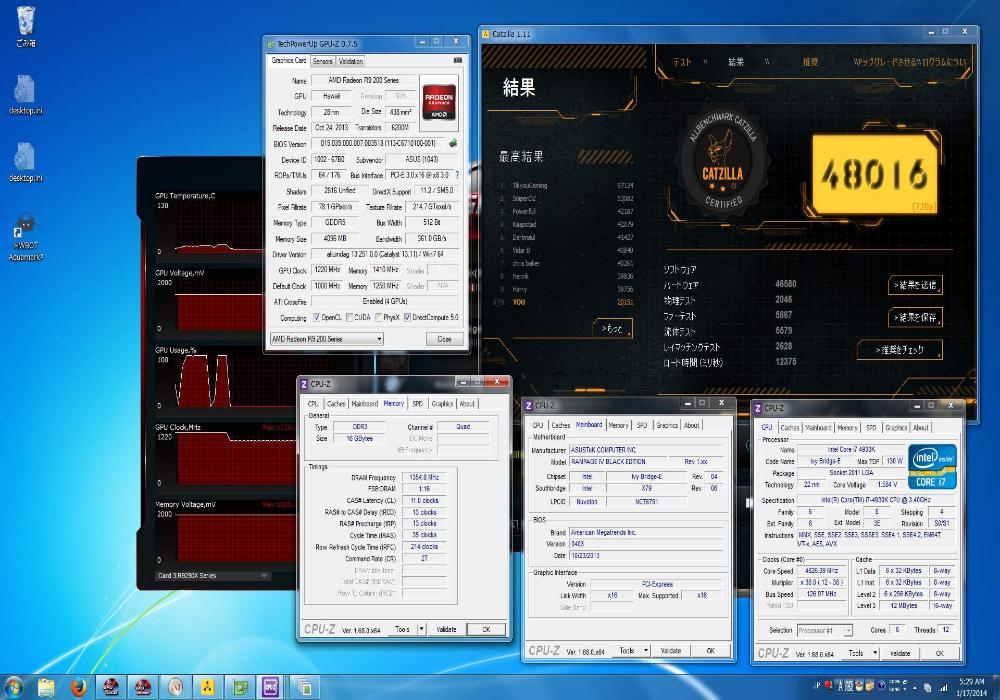Click the BIOS Version field in GPU-Z

pyautogui.click(x=379, y=143)
